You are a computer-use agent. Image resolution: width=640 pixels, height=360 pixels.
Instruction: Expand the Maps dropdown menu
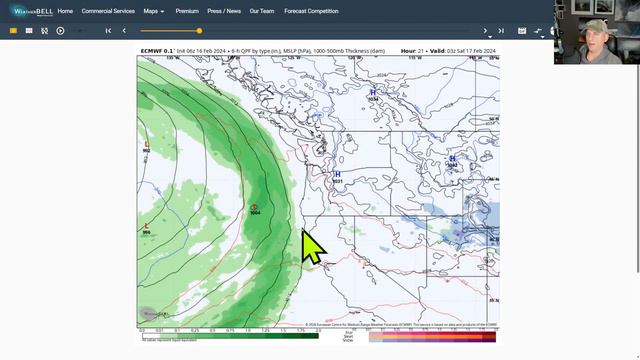[x=153, y=11]
